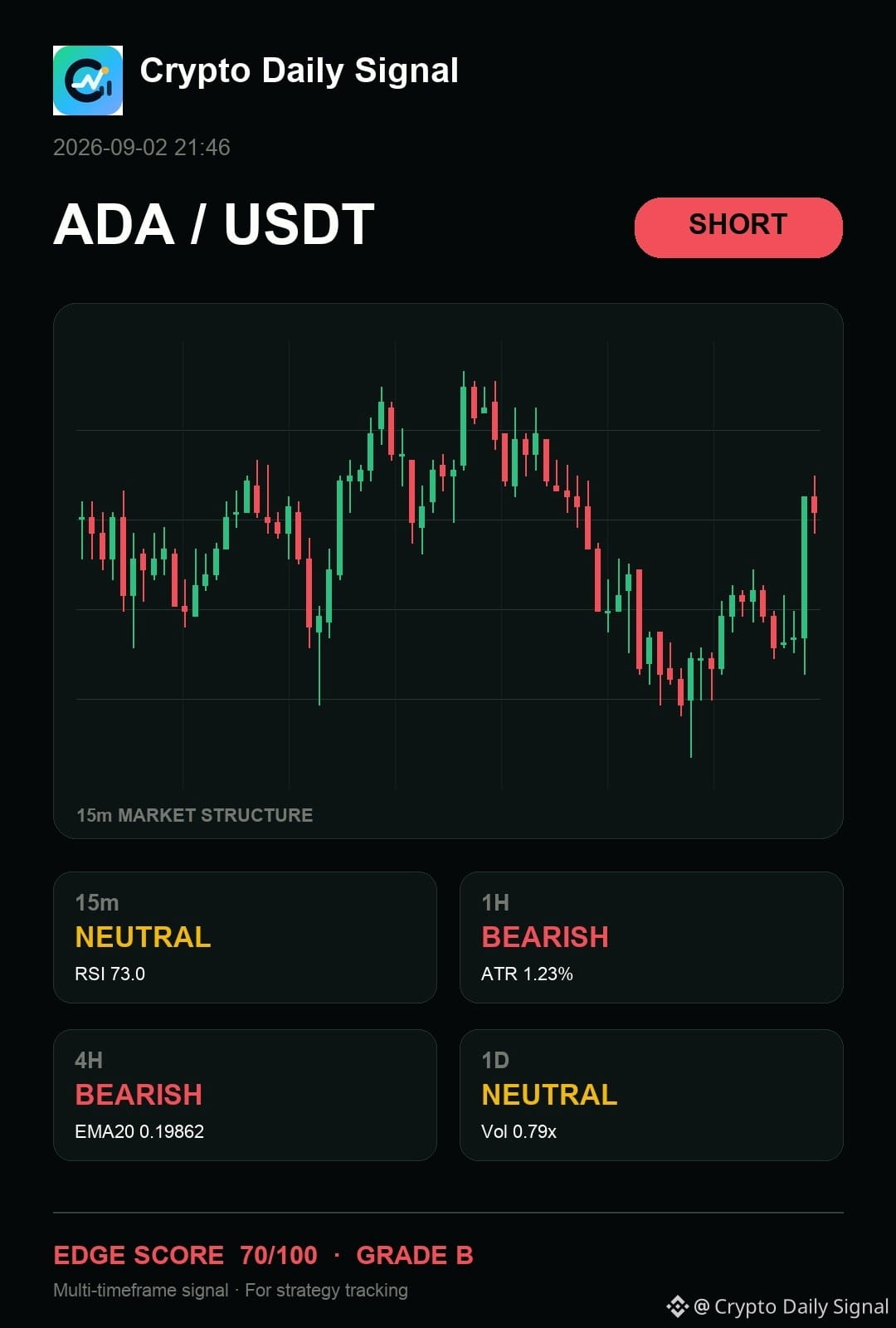Click the EDGE SCORE 70/100 text
Viewport: 896px width, 1328px height.
tap(185, 1255)
